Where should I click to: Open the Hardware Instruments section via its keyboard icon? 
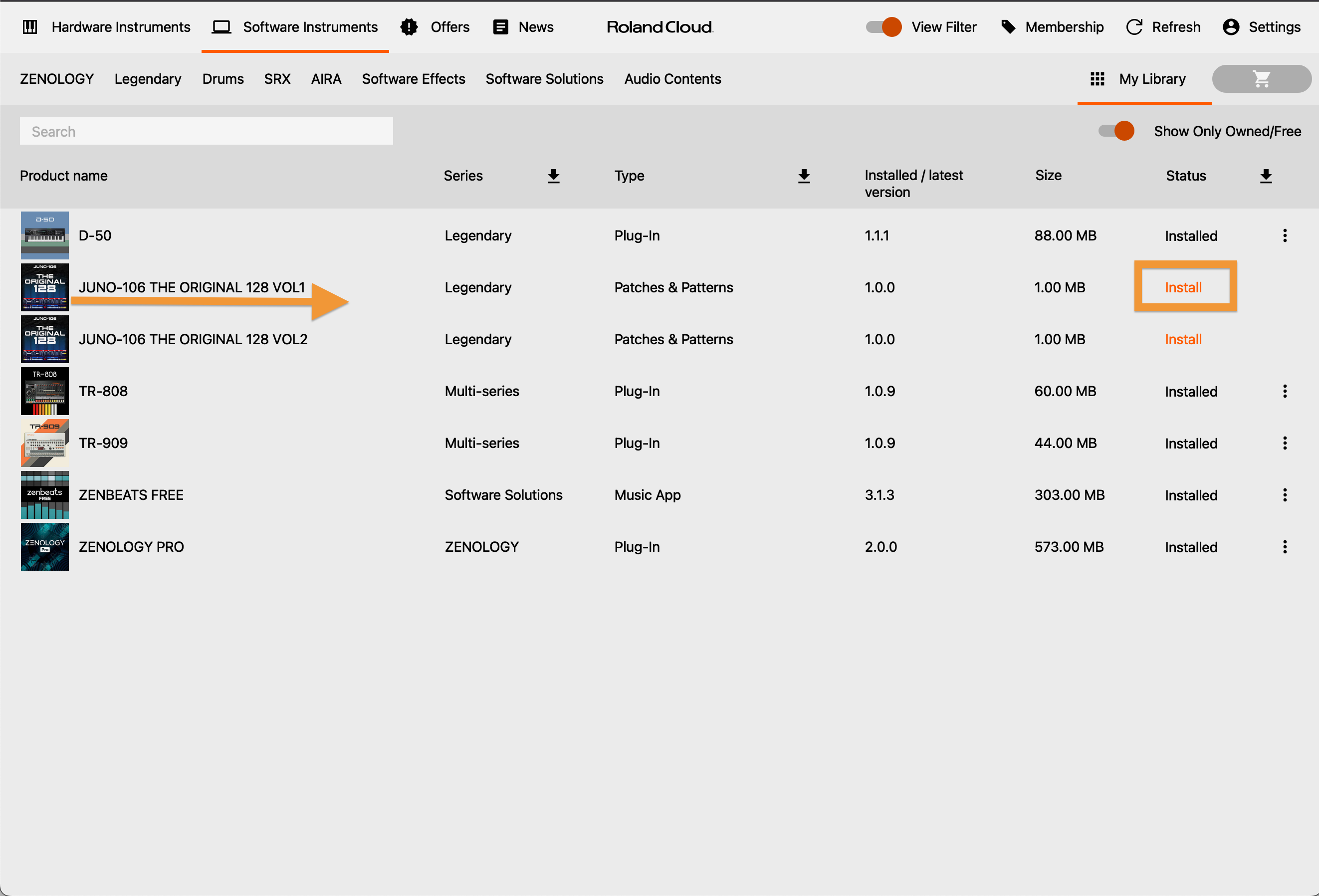(30, 26)
